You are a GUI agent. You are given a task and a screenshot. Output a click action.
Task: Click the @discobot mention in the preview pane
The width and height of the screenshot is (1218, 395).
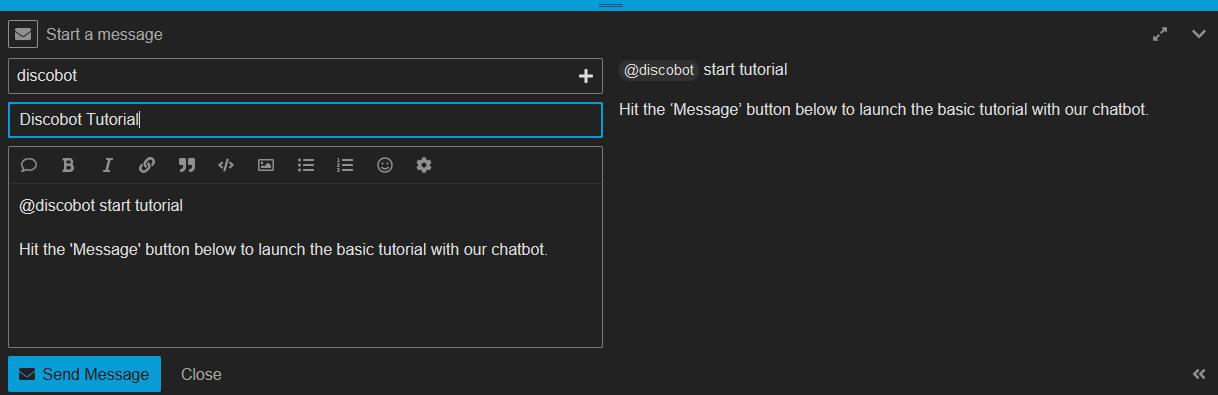tap(658, 70)
